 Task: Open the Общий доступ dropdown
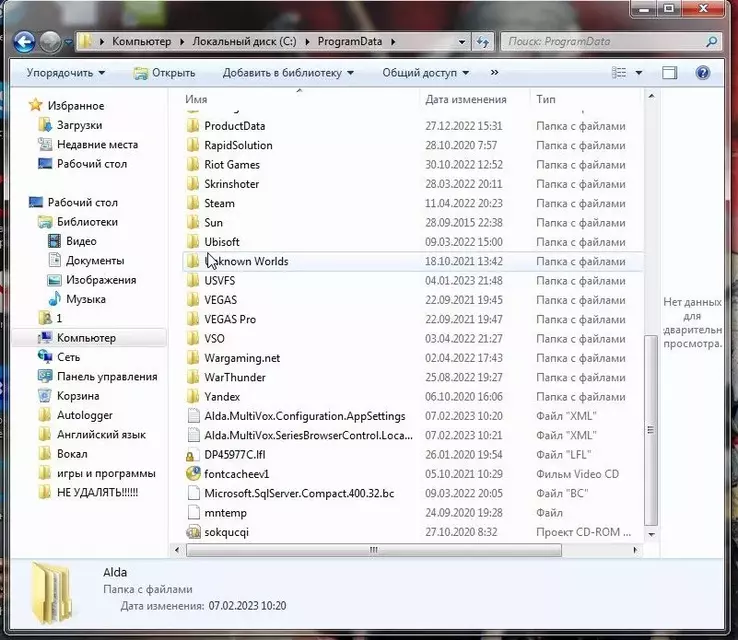425,73
